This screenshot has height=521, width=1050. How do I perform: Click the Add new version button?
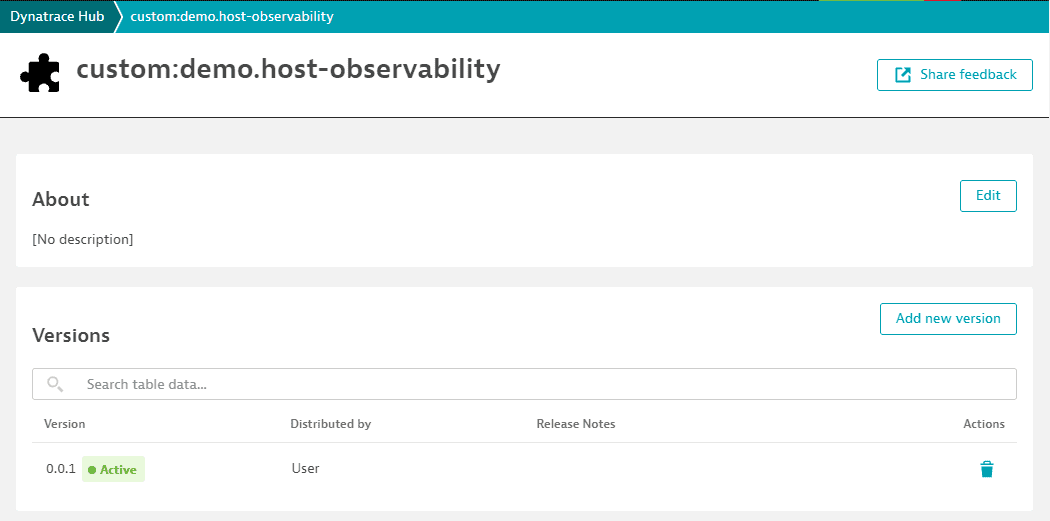[x=948, y=319]
